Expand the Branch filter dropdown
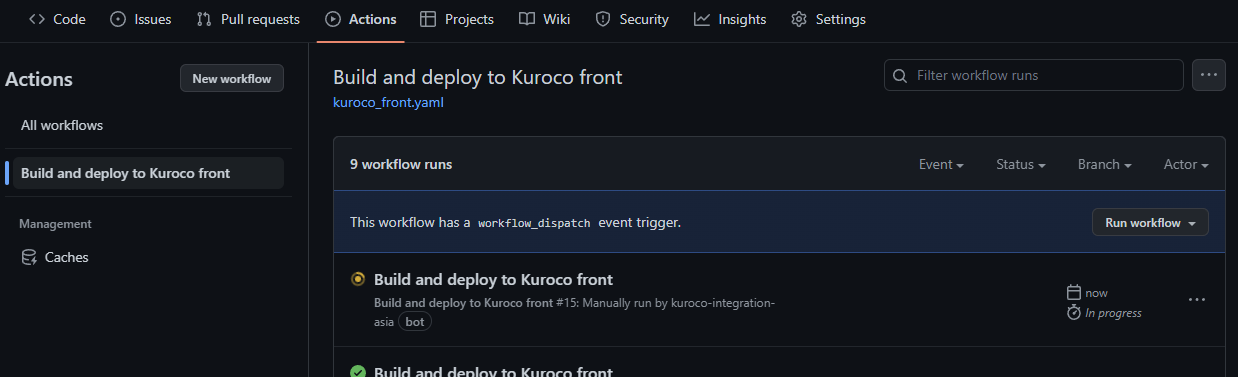Screen dimensions: 1238x377 coord(1105,165)
